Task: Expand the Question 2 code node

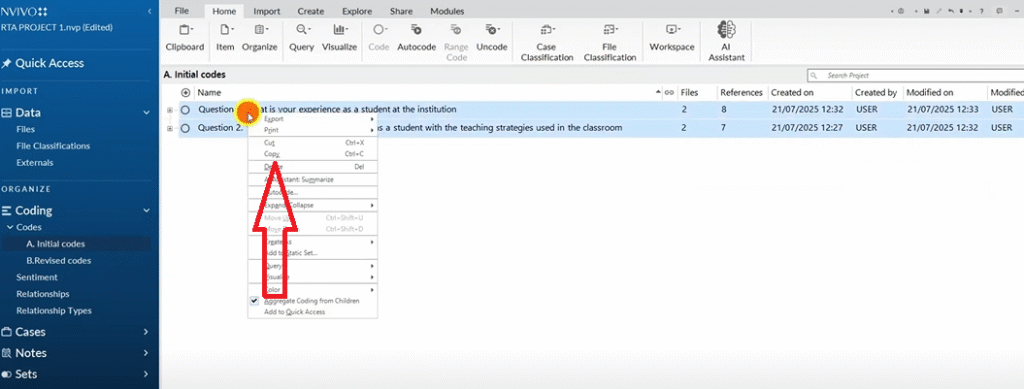Action: pyautogui.click(x=170, y=128)
